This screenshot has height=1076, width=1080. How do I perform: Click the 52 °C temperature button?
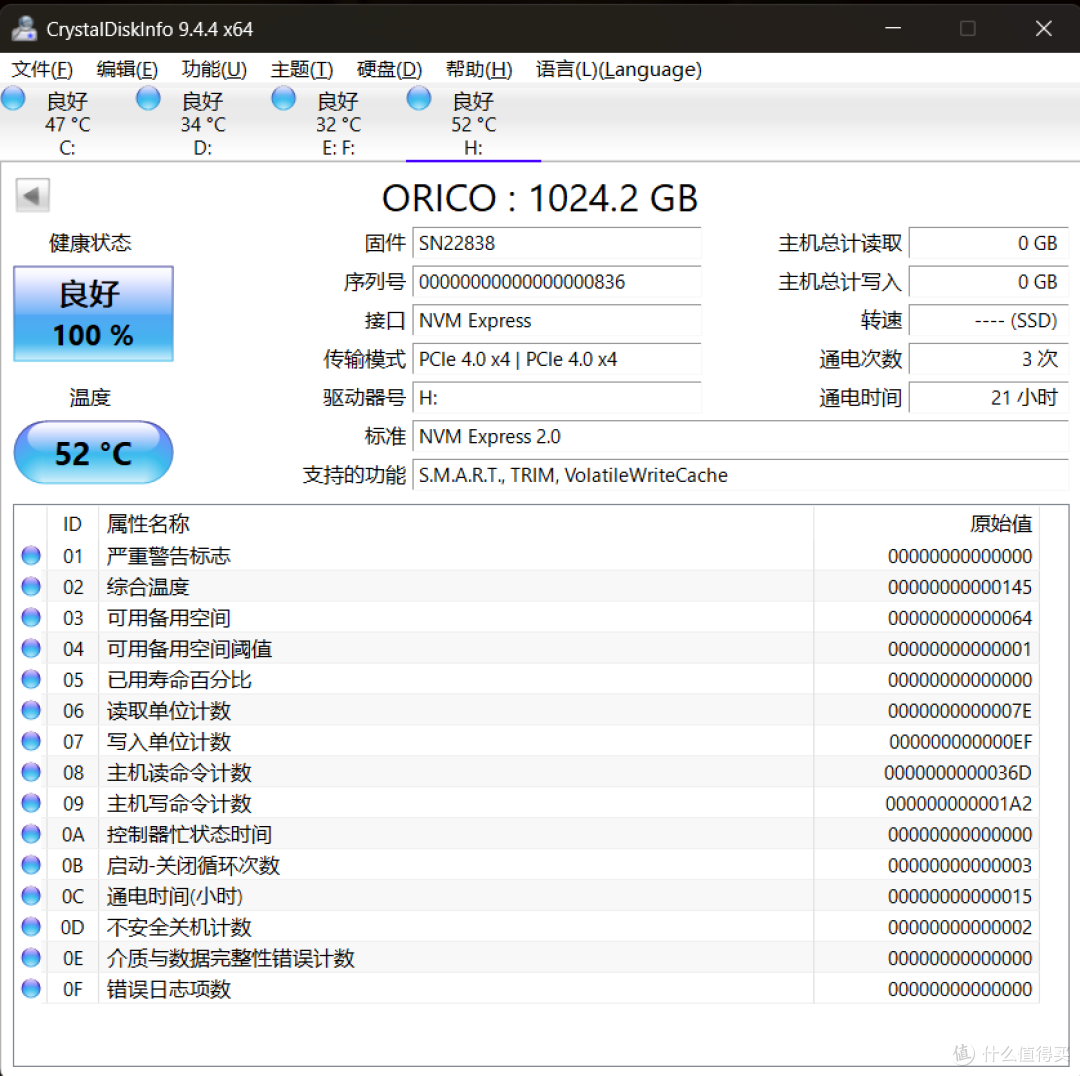(93, 453)
